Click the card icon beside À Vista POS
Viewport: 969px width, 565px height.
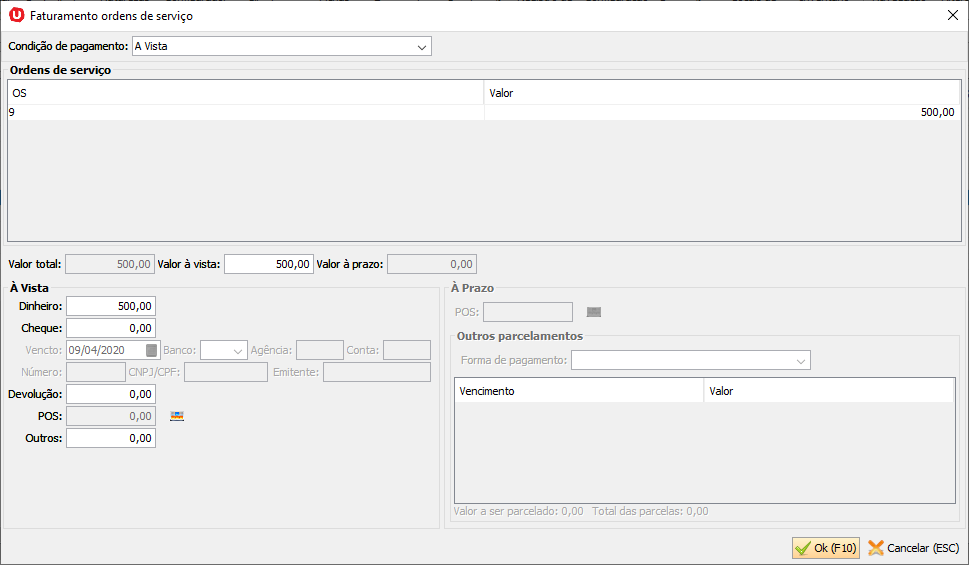point(177,416)
